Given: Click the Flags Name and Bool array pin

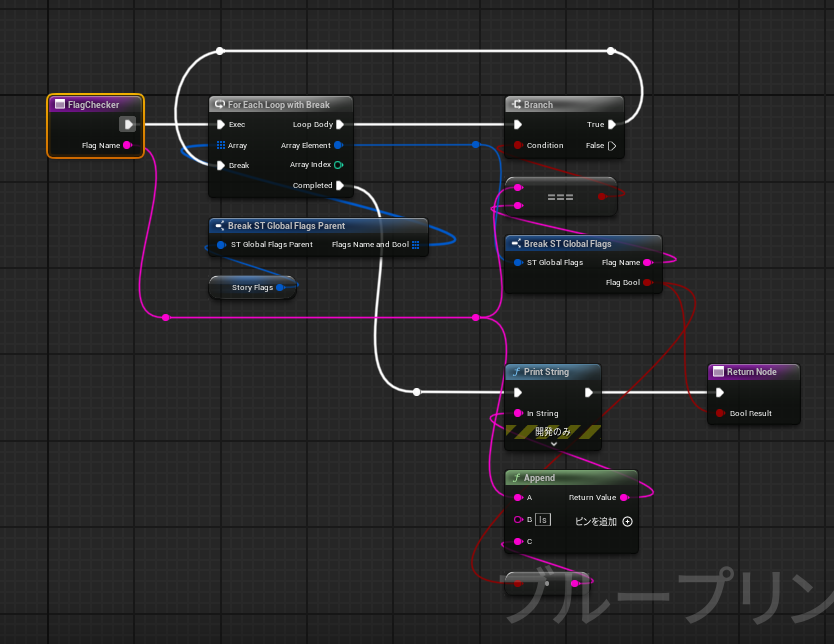Looking at the screenshot, I should [x=416, y=245].
